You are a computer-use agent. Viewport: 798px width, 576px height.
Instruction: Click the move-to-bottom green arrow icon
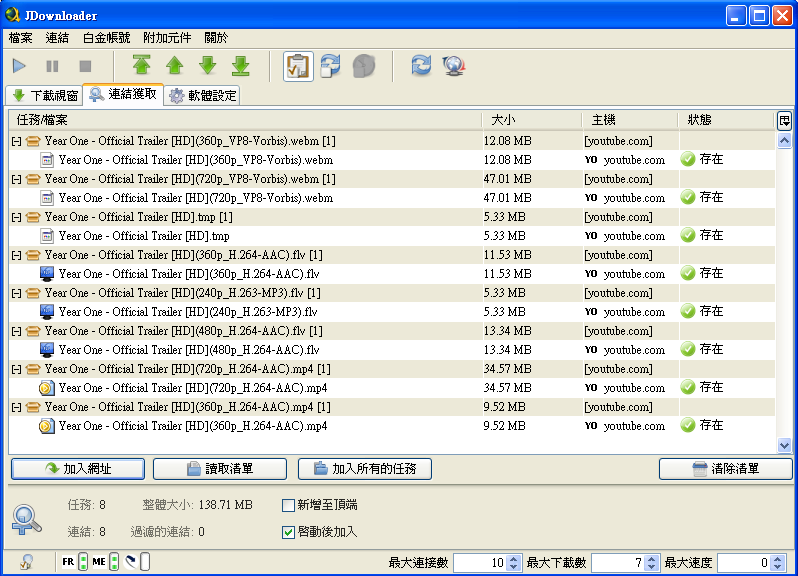coord(241,66)
